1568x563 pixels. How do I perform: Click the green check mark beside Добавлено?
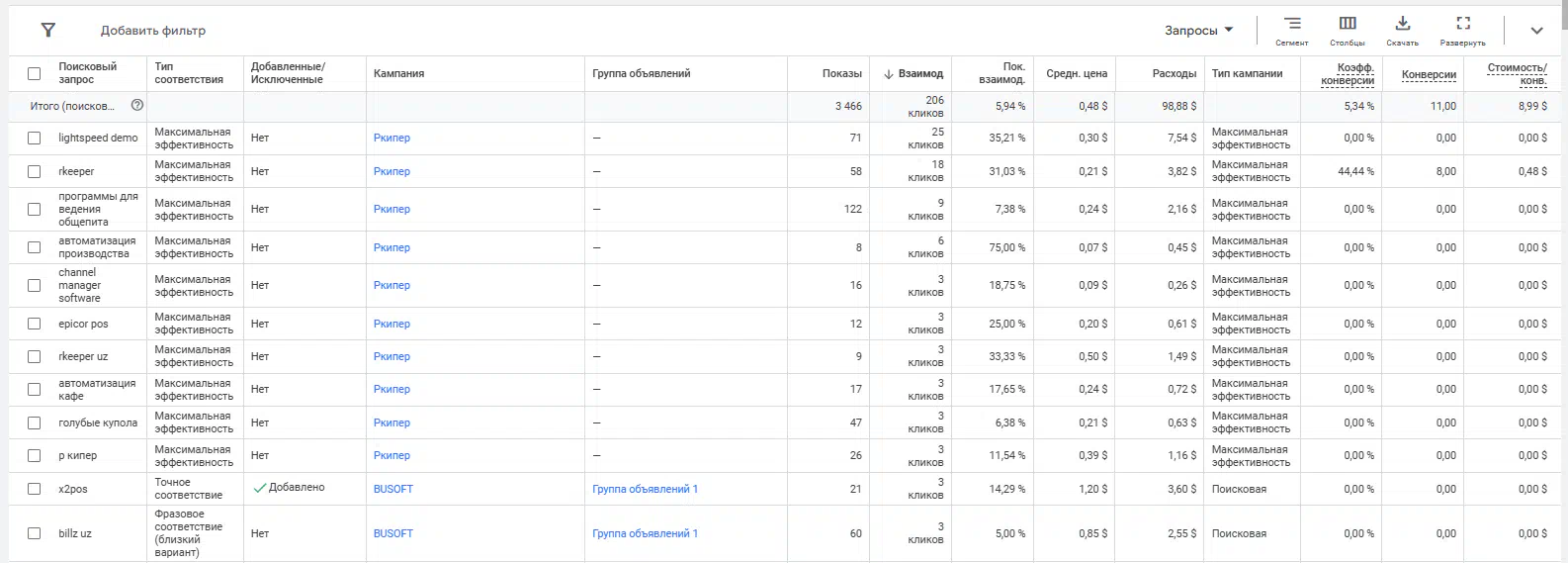tap(260, 488)
